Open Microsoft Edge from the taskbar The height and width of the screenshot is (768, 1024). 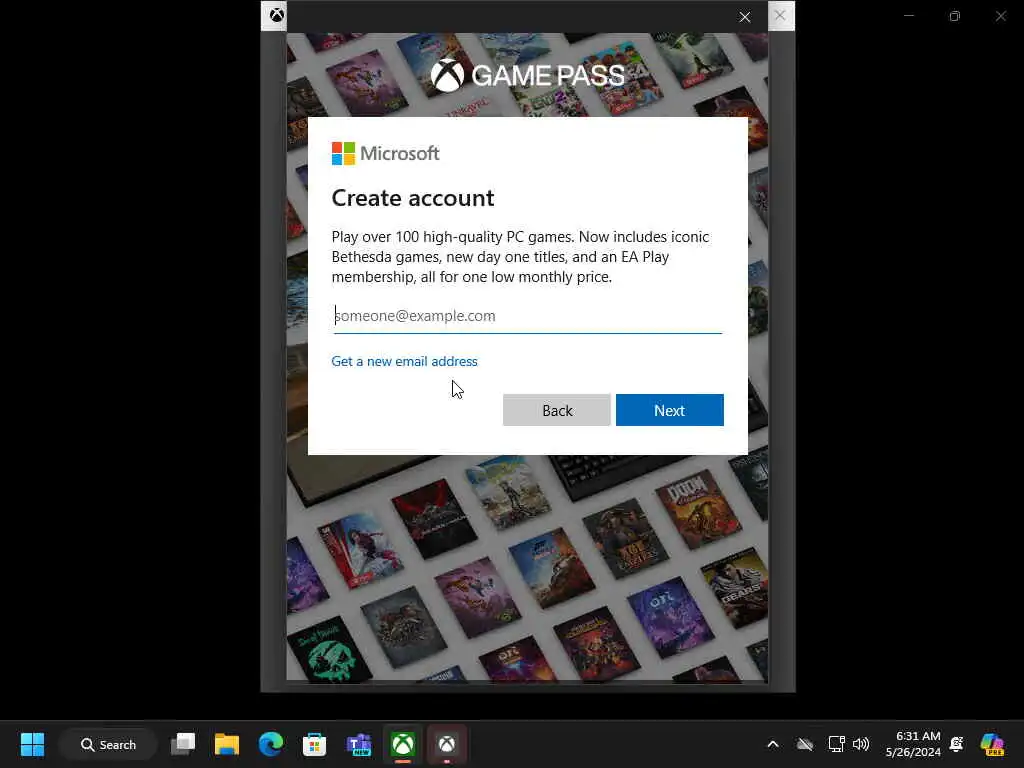pyautogui.click(x=270, y=744)
